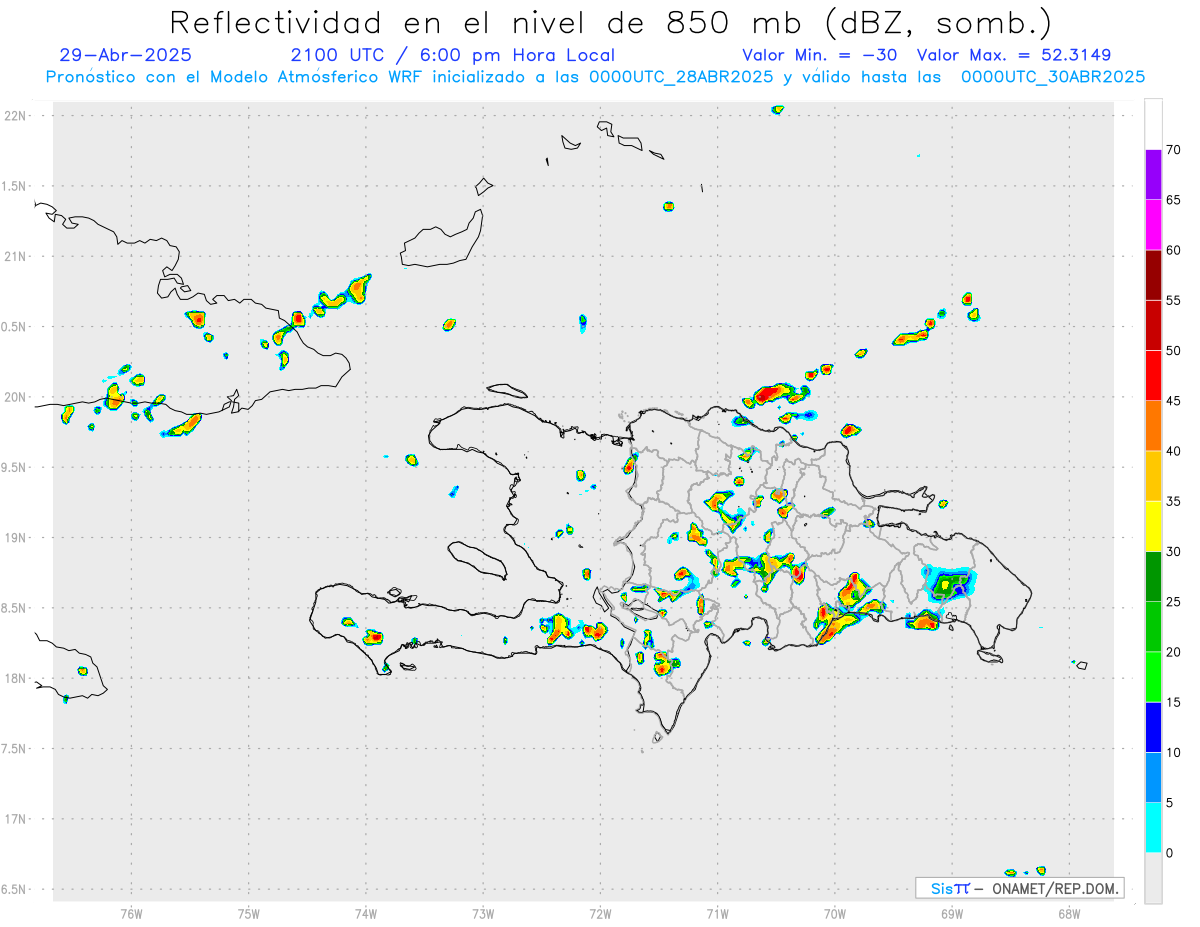Click the 'Valor Max. = 52.3149' text
Image resolution: width=1200 pixels, height=927 pixels.
[x=1014, y=55]
